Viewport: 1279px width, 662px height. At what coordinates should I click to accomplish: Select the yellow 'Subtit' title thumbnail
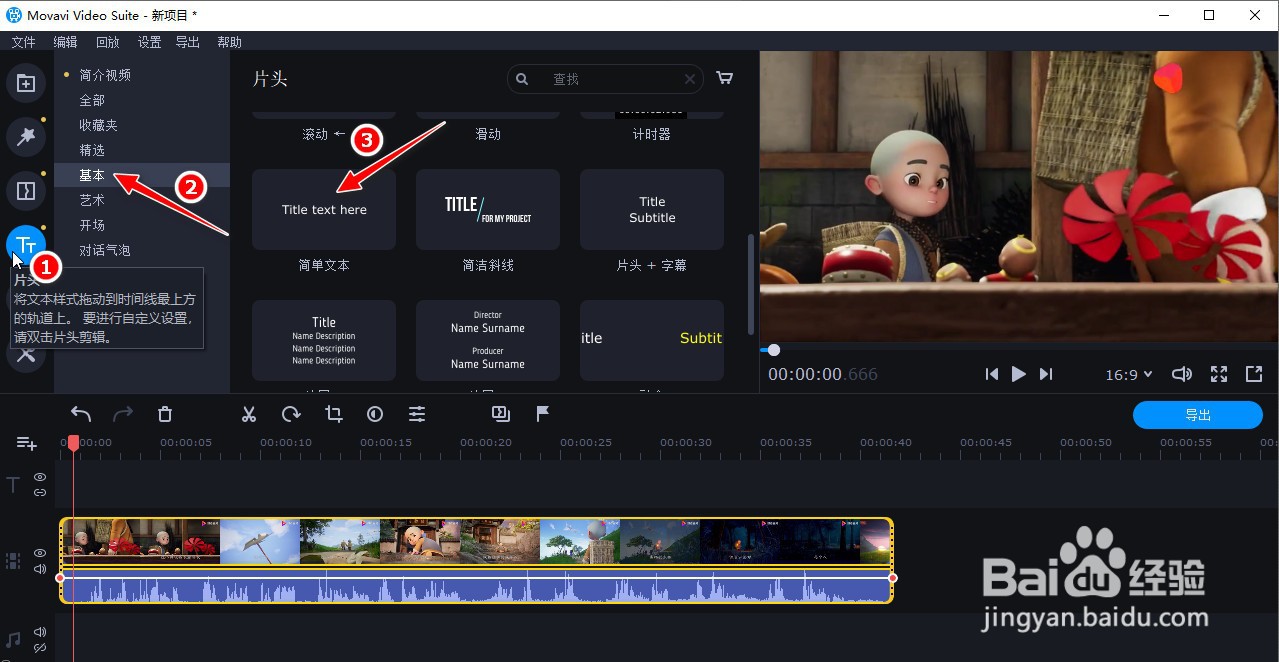(x=652, y=340)
